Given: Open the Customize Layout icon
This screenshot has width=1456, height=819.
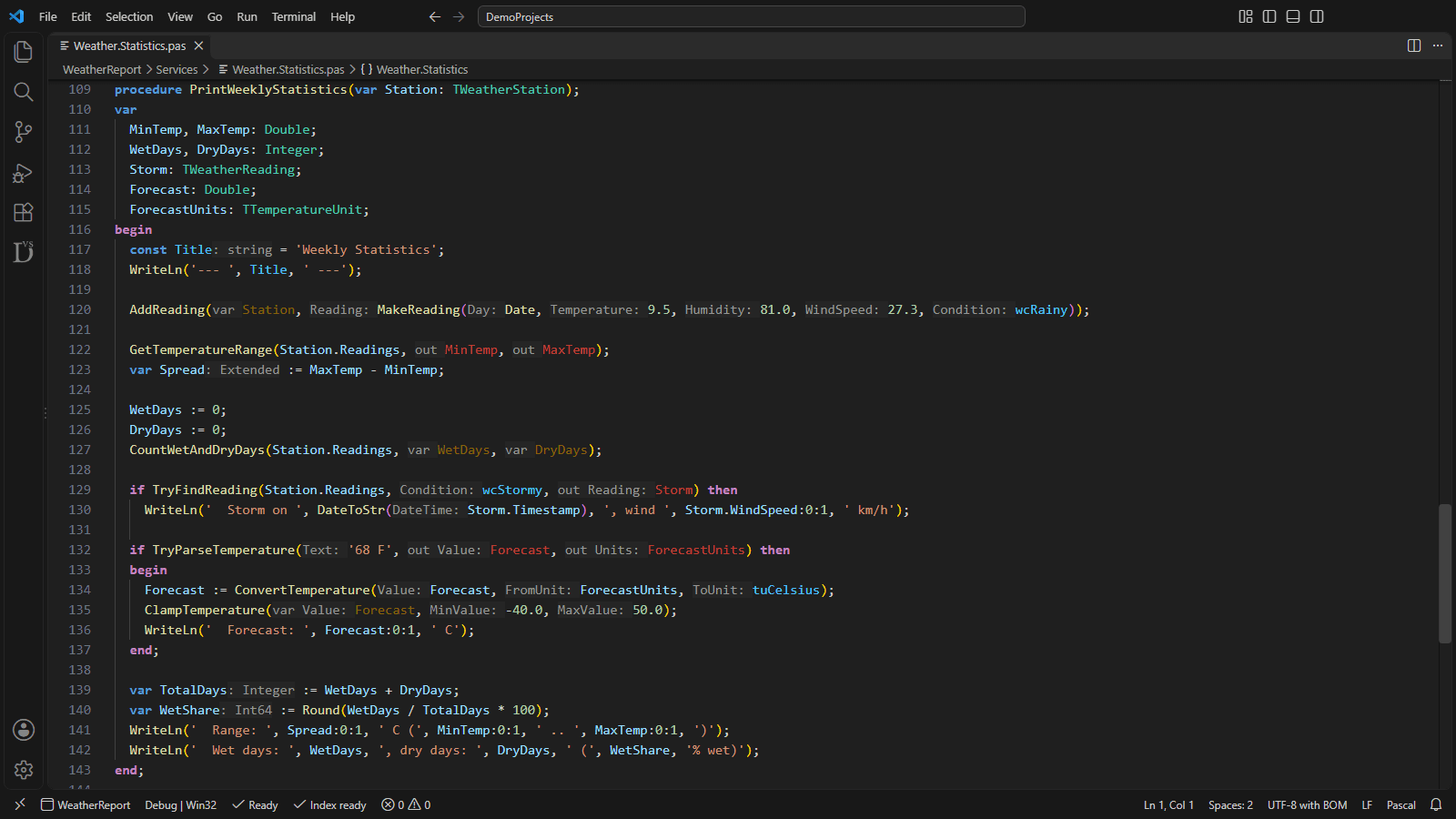Looking at the screenshot, I should pyautogui.click(x=1246, y=16).
